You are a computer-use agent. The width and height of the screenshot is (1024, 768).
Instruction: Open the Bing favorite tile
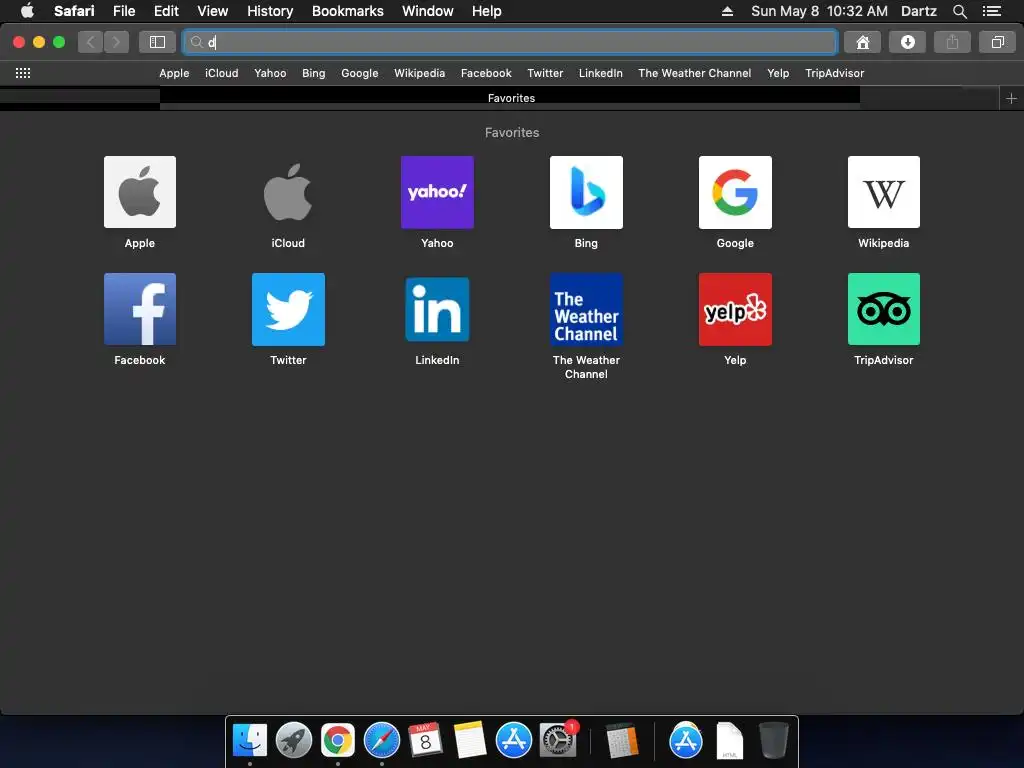pyautogui.click(x=586, y=192)
